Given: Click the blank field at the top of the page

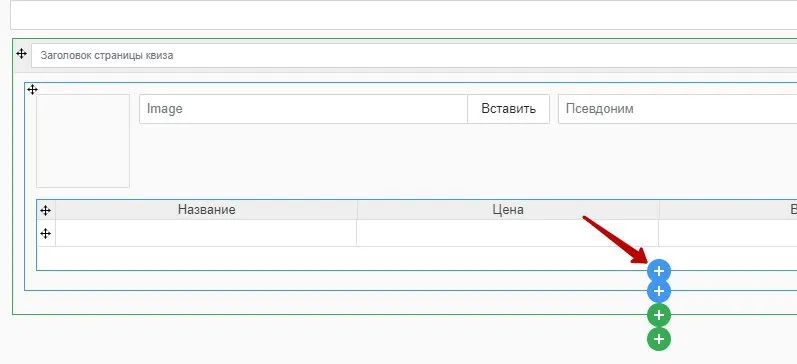Looking at the screenshot, I should (404, 15).
